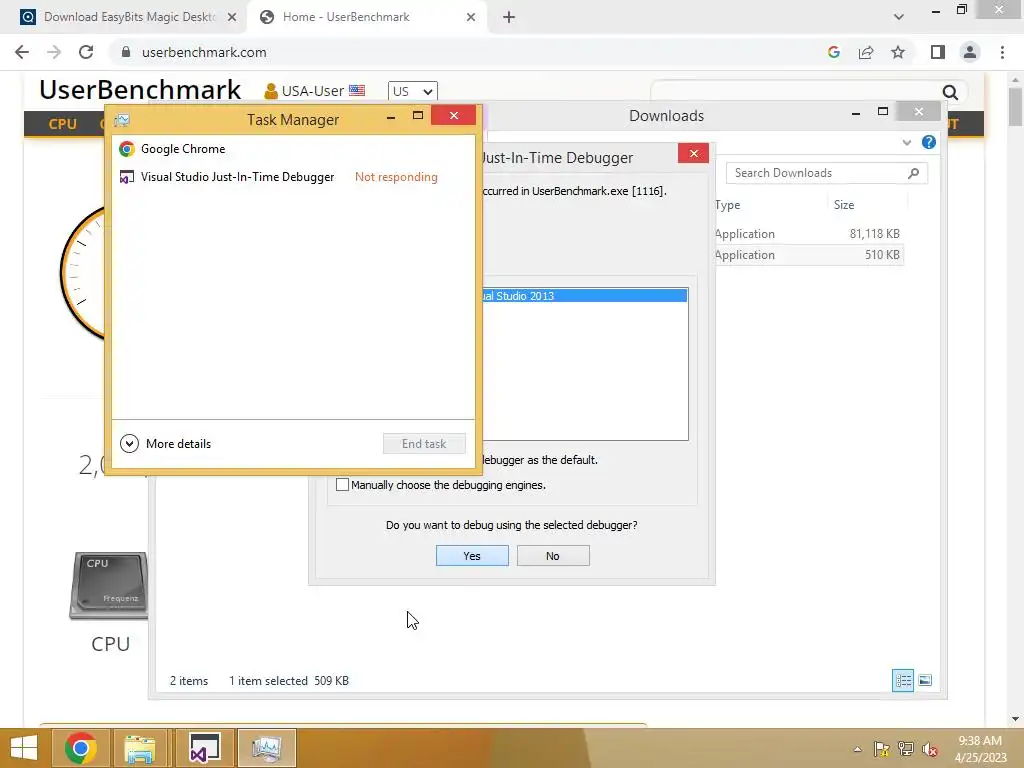Show hidden tray icons arrow
Viewport: 1024px width, 768px height.
pos(857,749)
